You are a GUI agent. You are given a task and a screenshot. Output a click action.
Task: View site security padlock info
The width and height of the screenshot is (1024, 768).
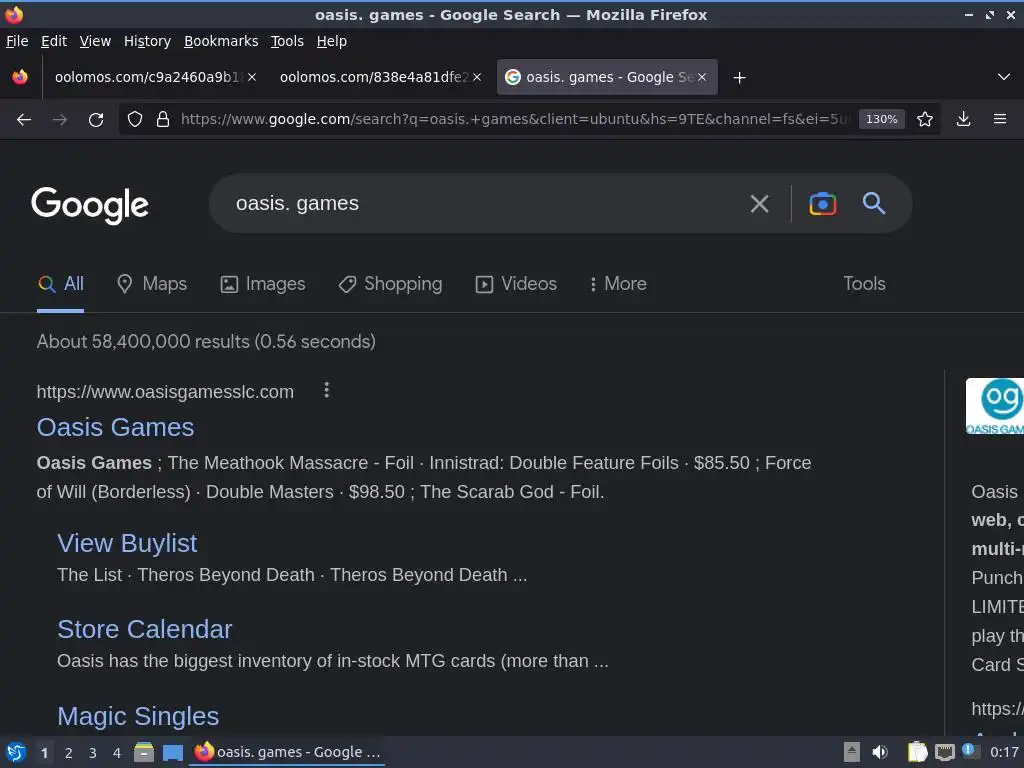point(163,120)
